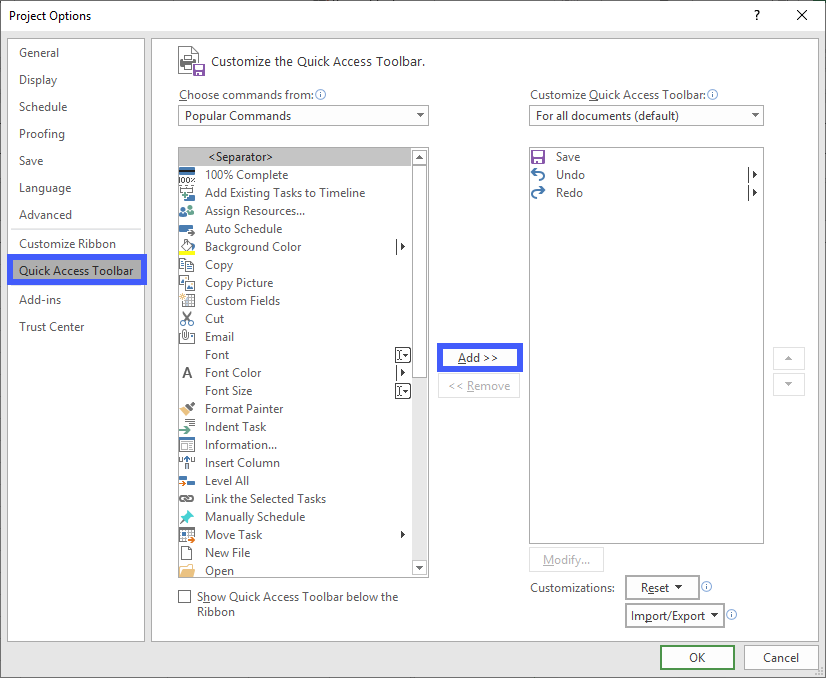Expand the Reset customizations dropdown

662,587
